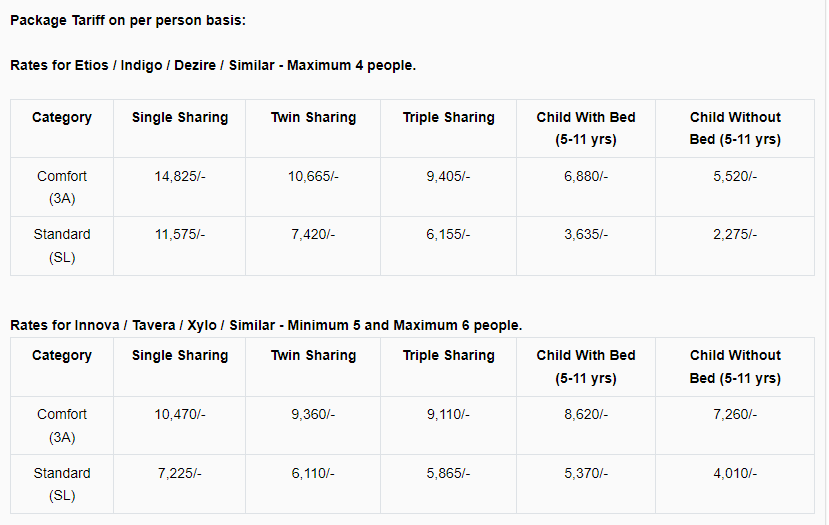Select the 7,225/- Standard single sharing price
Screen dimensions: 829x525
point(180,473)
